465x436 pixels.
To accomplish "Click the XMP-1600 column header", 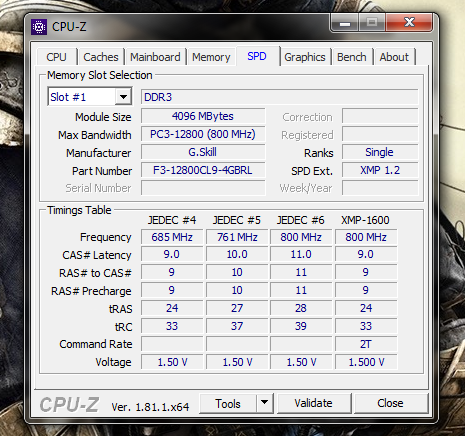I will [365, 220].
